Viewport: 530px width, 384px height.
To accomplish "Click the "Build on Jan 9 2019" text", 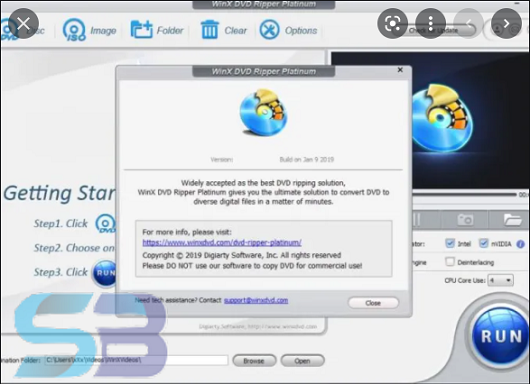I will [x=307, y=160].
